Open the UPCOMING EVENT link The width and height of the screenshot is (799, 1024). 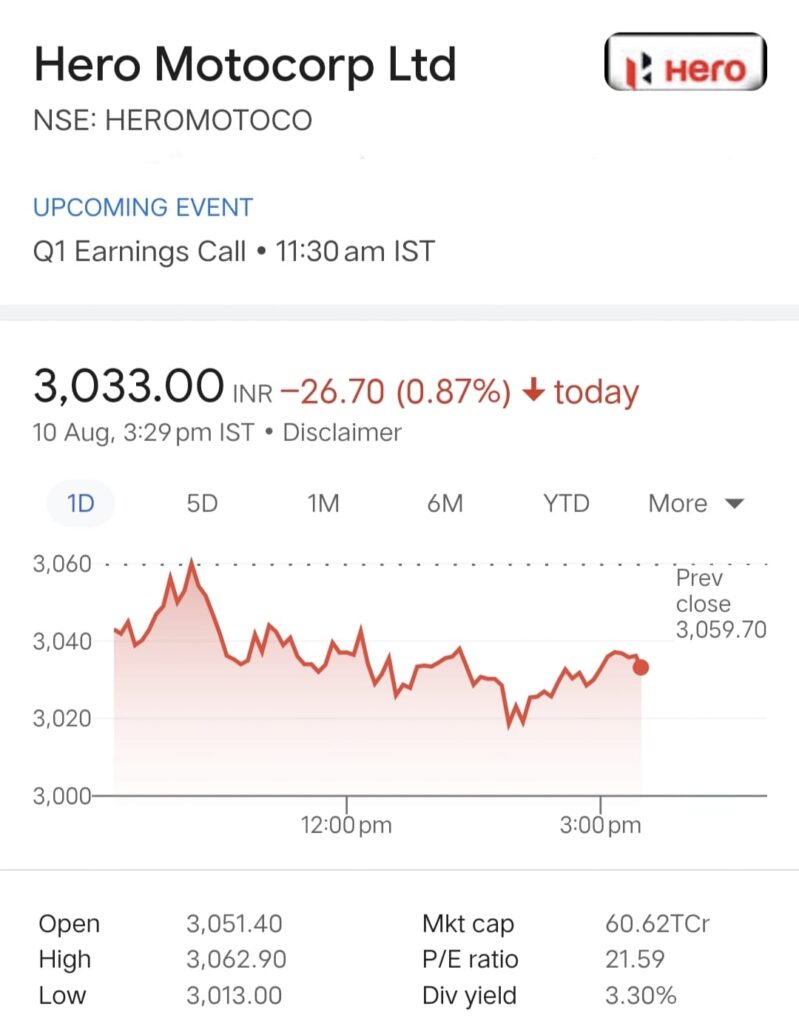143,208
